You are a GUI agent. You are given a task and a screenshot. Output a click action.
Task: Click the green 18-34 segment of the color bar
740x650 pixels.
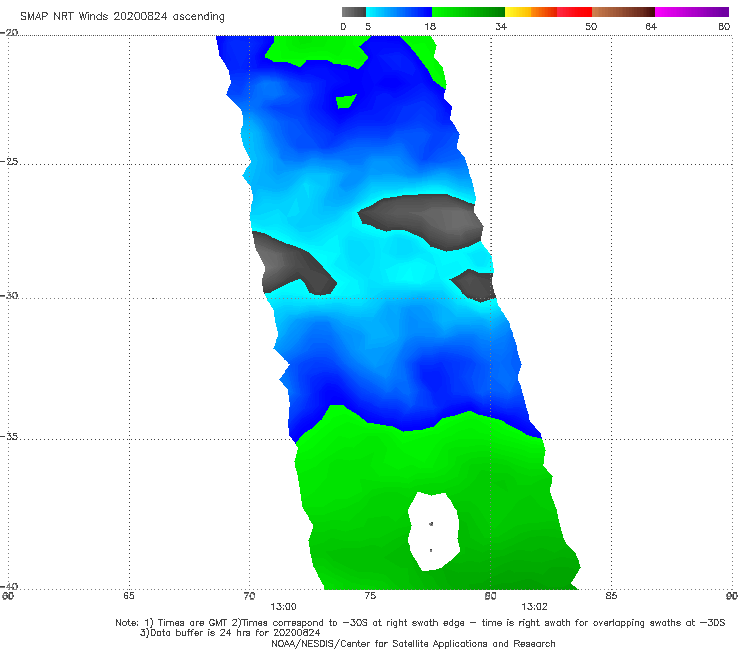tap(468, 12)
